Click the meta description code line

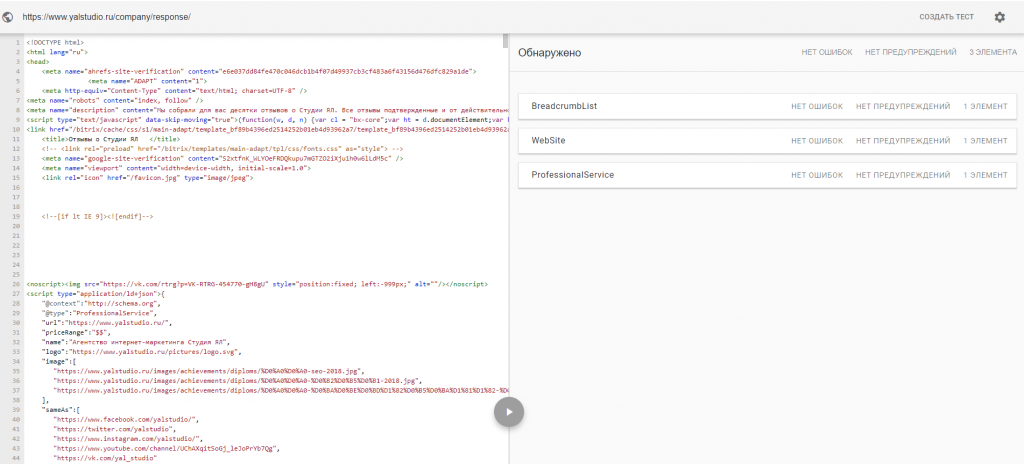(x=267, y=111)
